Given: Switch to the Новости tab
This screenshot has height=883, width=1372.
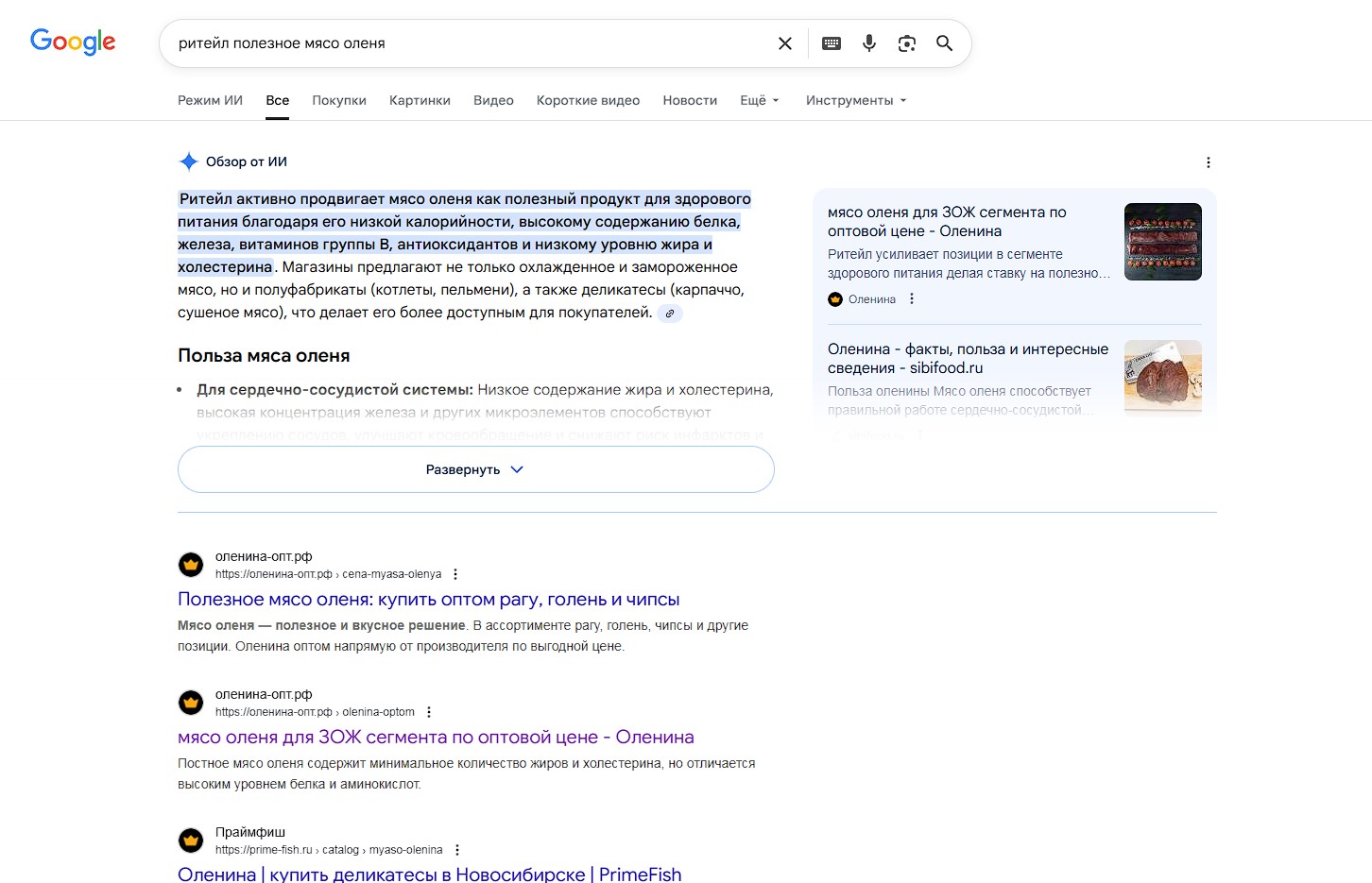Looking at the screenshot, I should point(690,100).
